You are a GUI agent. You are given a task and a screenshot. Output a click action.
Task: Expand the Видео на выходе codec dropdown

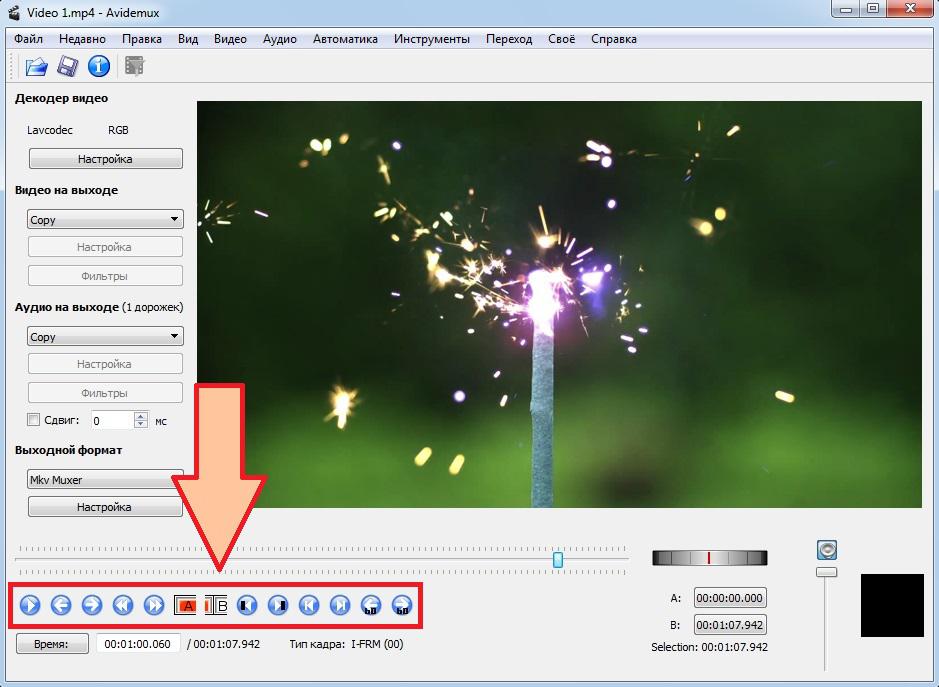(x=104, y=219)
